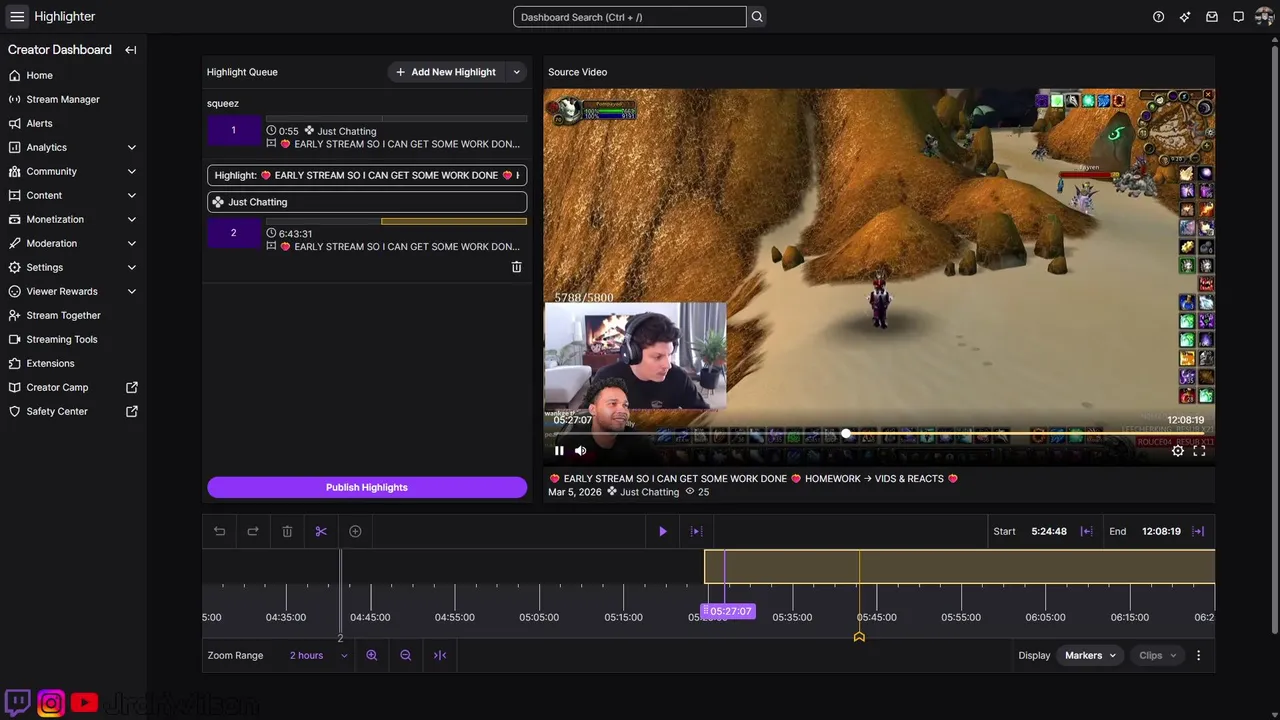Select highlight 2 thumbnail in the queue

tap(234, 234)
